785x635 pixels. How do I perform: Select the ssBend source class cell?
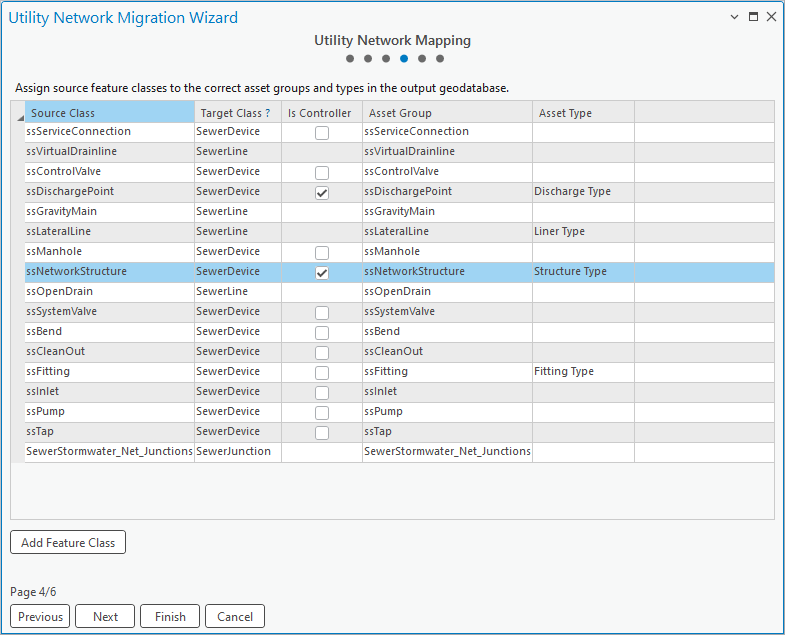pos(110,332)
